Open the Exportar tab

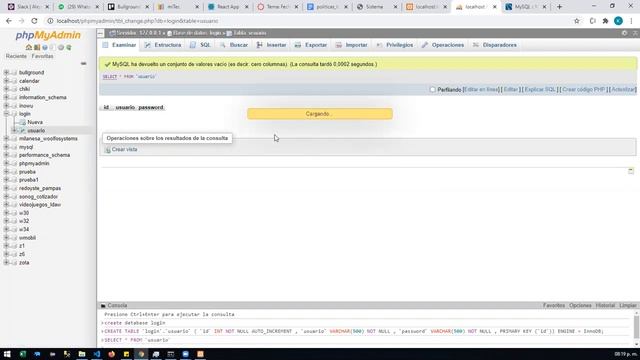point(311,45)
